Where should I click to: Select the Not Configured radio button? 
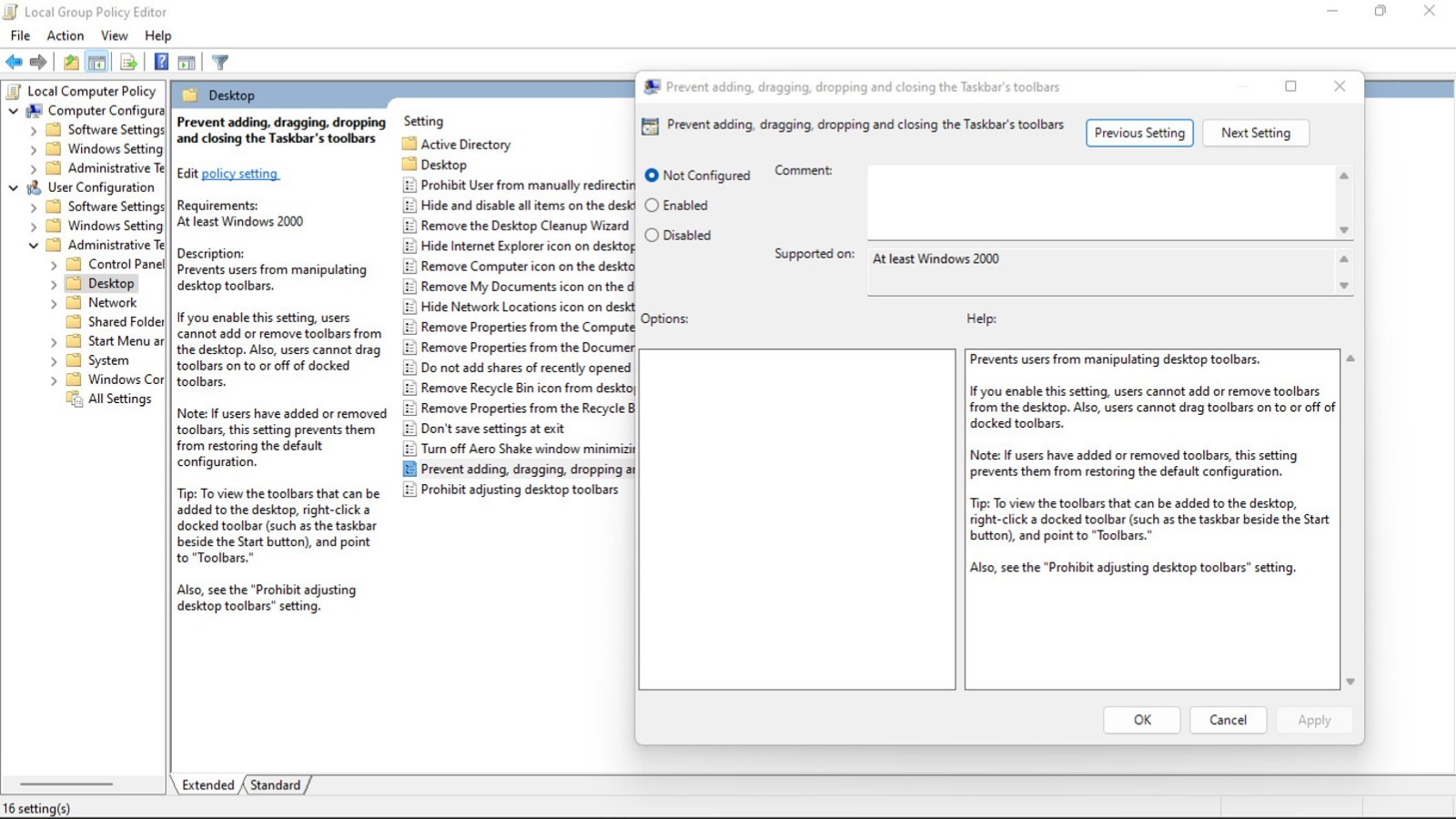pyautogui.click(x=652, y=175)
